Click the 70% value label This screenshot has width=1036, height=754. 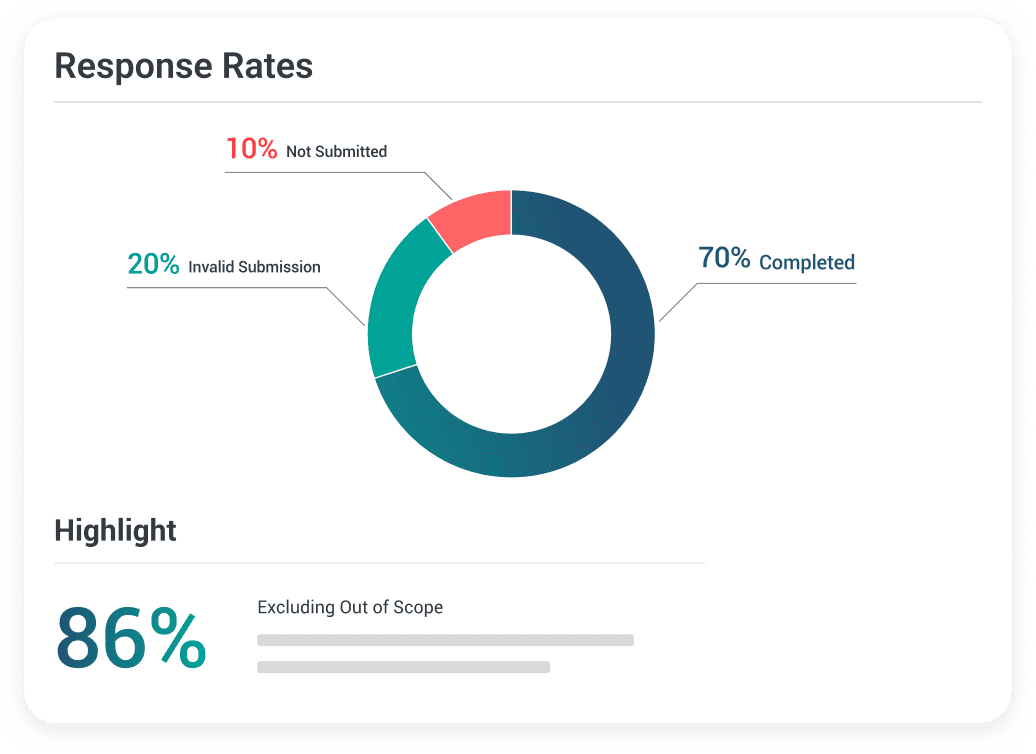click(x=724, y=258)
